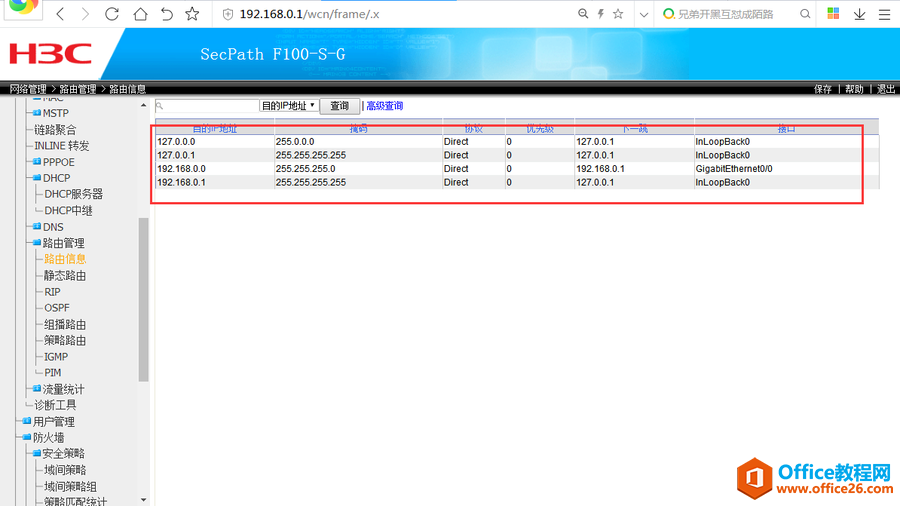This screenshot has height=506, width=900.
Task: Open 诊断工具 in the sidebar
Action: [x=55, y=405]
